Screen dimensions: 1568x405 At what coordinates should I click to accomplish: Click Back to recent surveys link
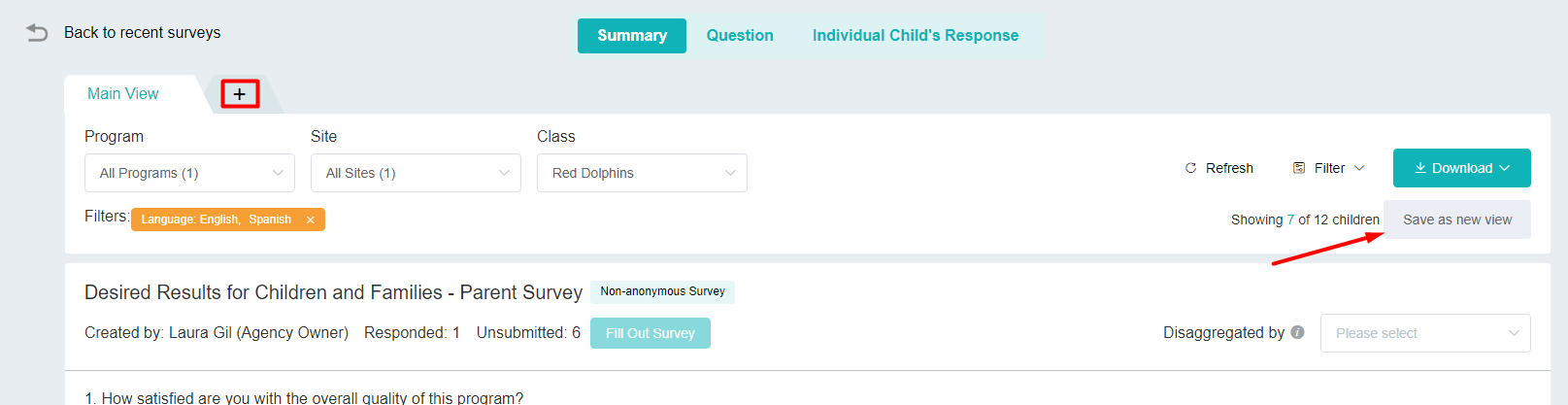142,33
